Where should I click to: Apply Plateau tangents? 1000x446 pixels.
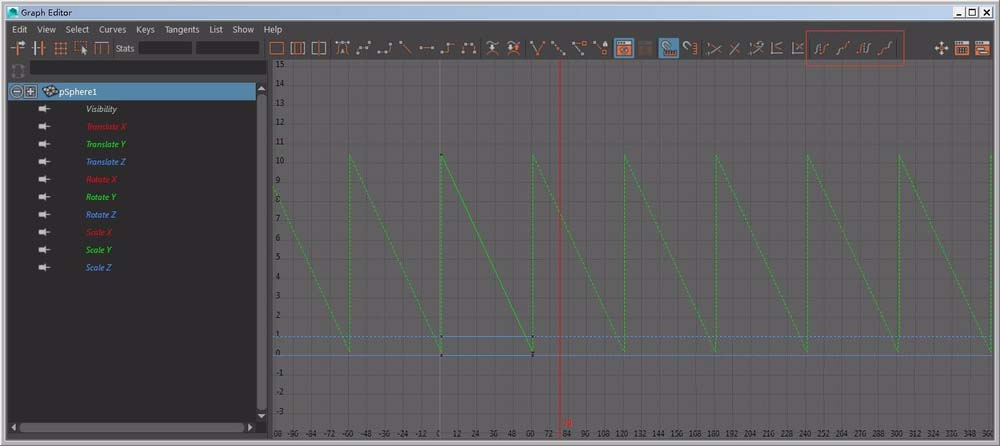(468, 48)
